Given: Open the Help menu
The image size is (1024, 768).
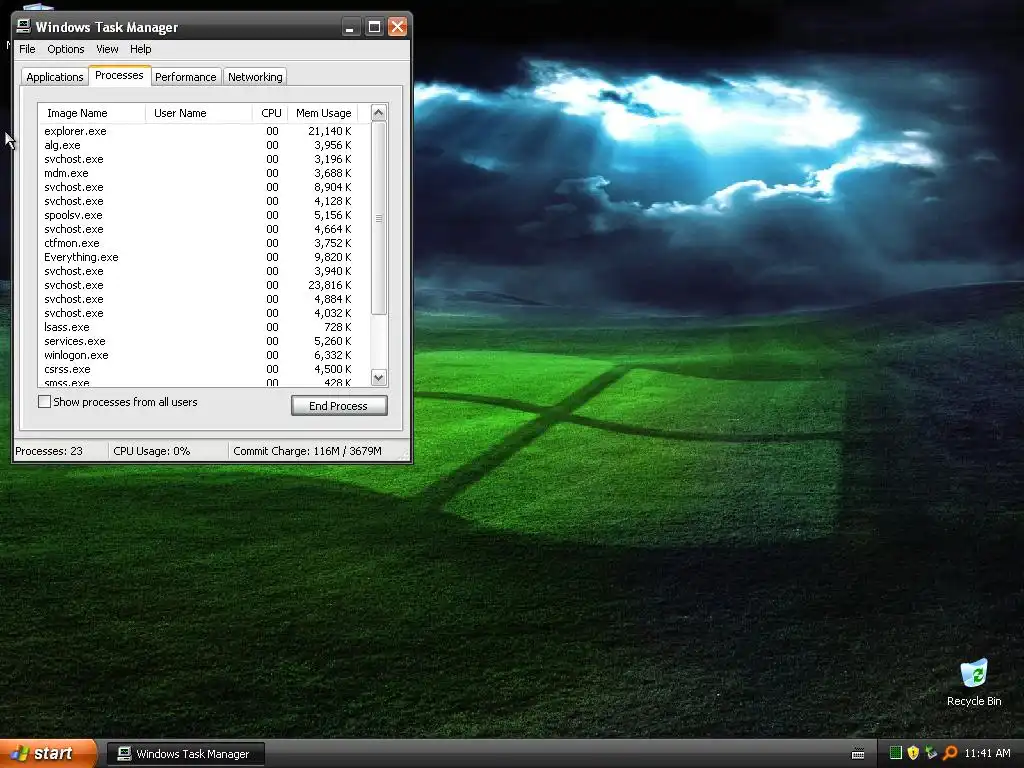Looking at the screenshot, I should (x=140, y=49).
